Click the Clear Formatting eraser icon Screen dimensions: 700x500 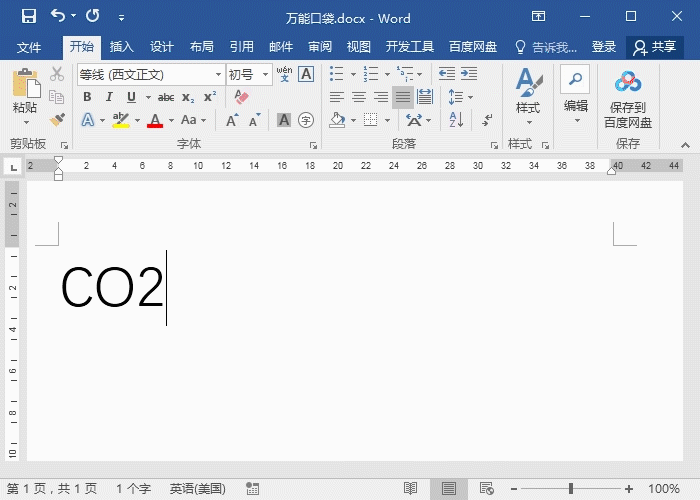click(x=240, y=97)
